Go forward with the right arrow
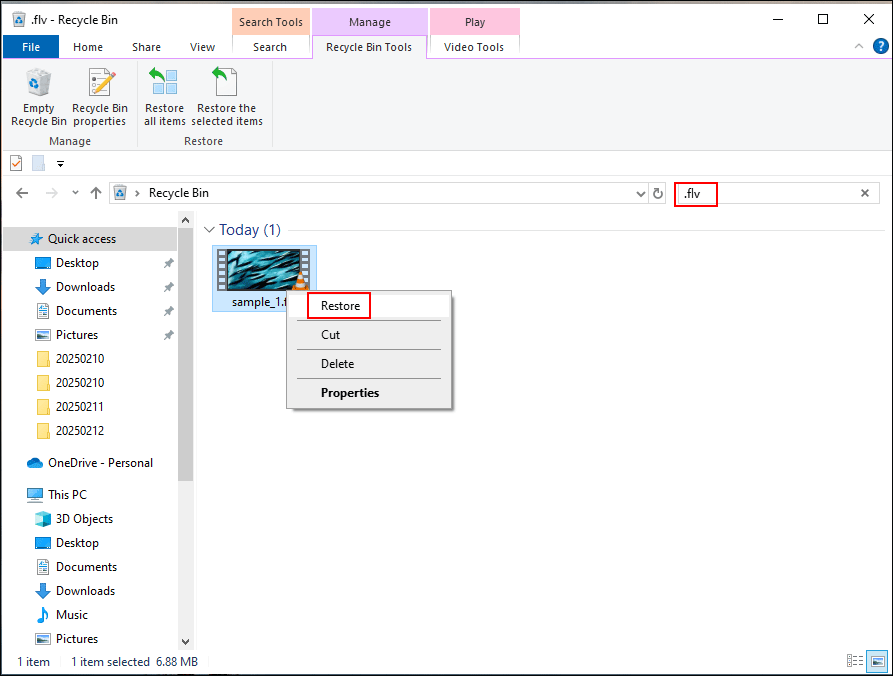The image size is (893, 676). (x=52, y=193)
